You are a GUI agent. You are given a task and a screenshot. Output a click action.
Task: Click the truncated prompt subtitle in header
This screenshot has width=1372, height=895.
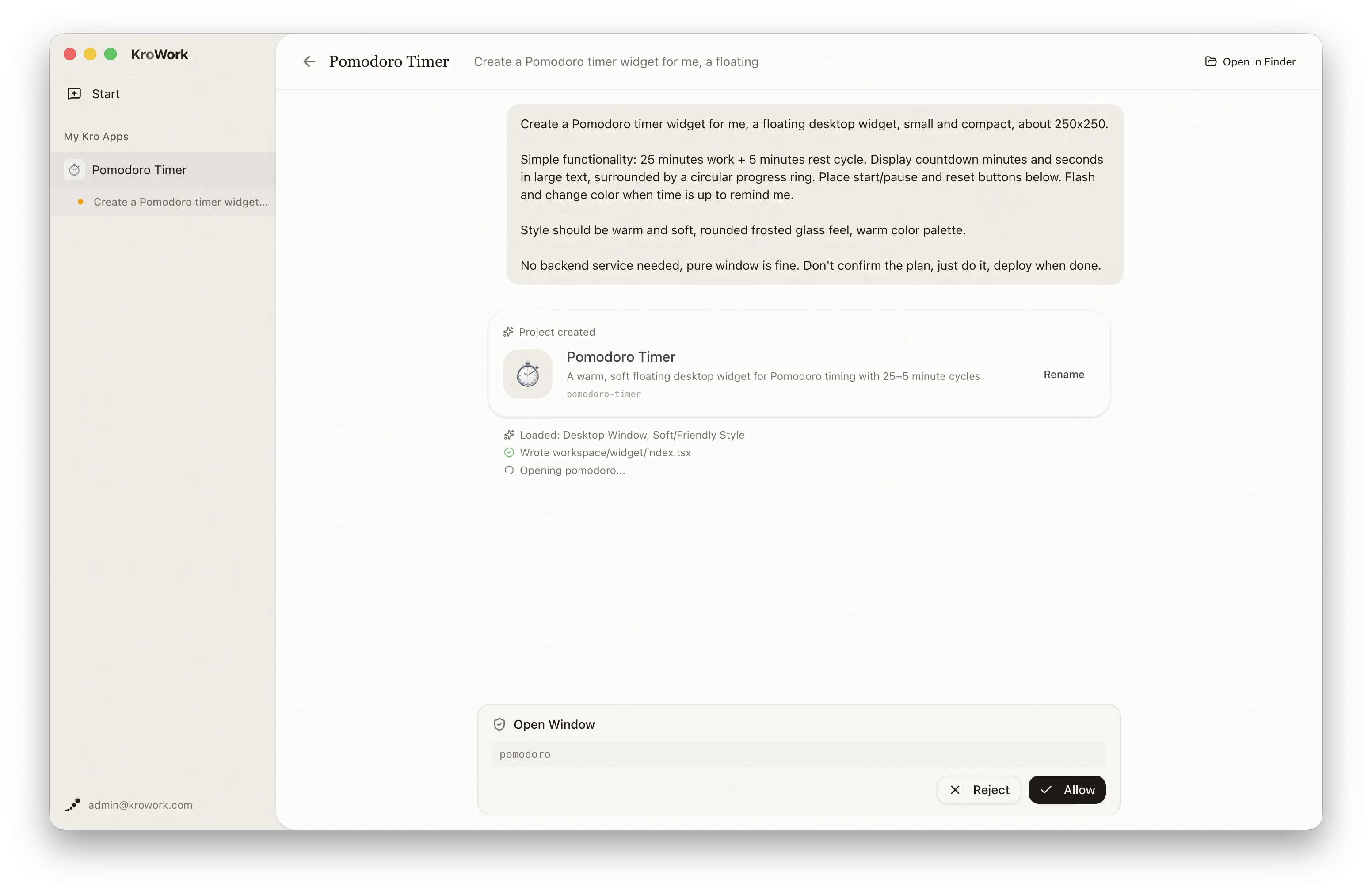point(616,62)
